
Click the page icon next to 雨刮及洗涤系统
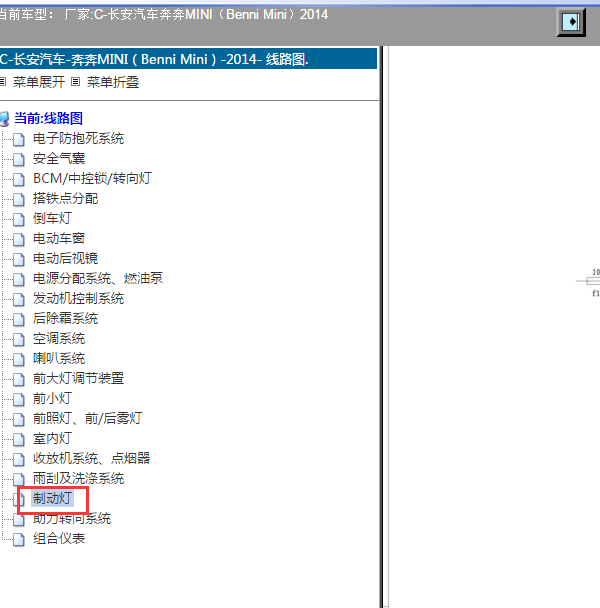pos(18,479)
